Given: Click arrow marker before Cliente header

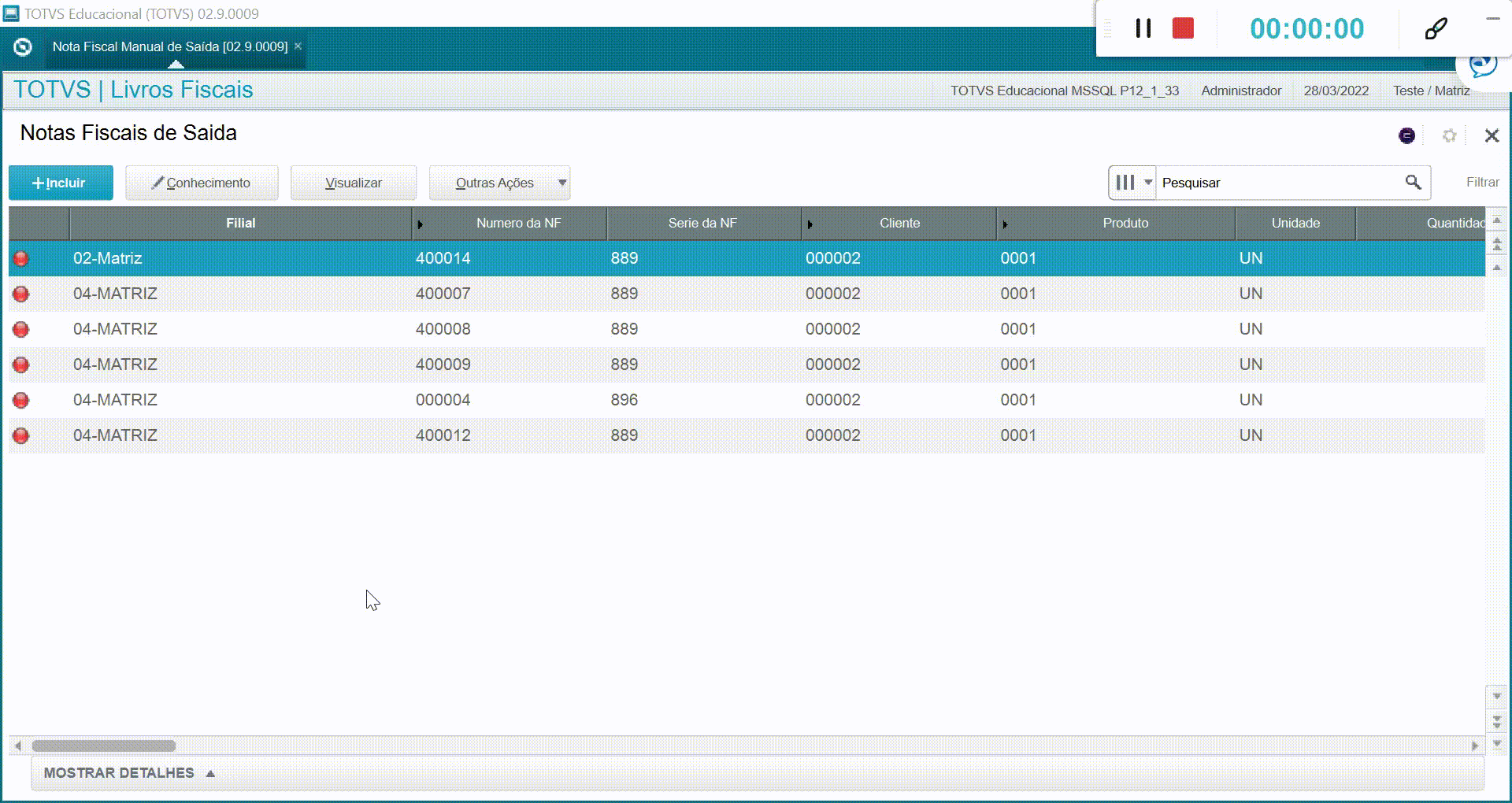Looking at the screenshot, I should click(810, 224).
